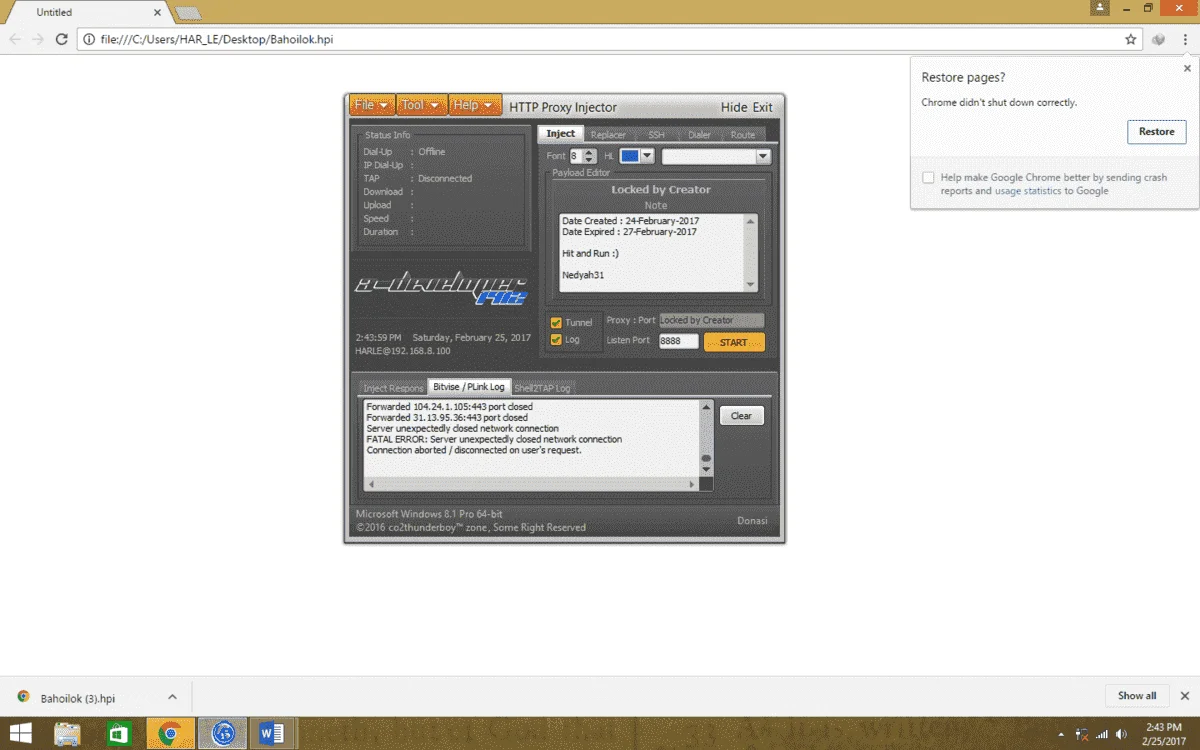
Task: Click Show all downloads button
Action: click(1137, 696)
